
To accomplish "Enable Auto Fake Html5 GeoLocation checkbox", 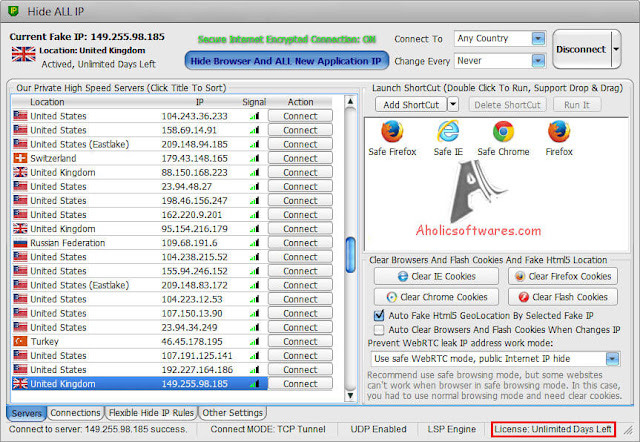I will 379,315.
